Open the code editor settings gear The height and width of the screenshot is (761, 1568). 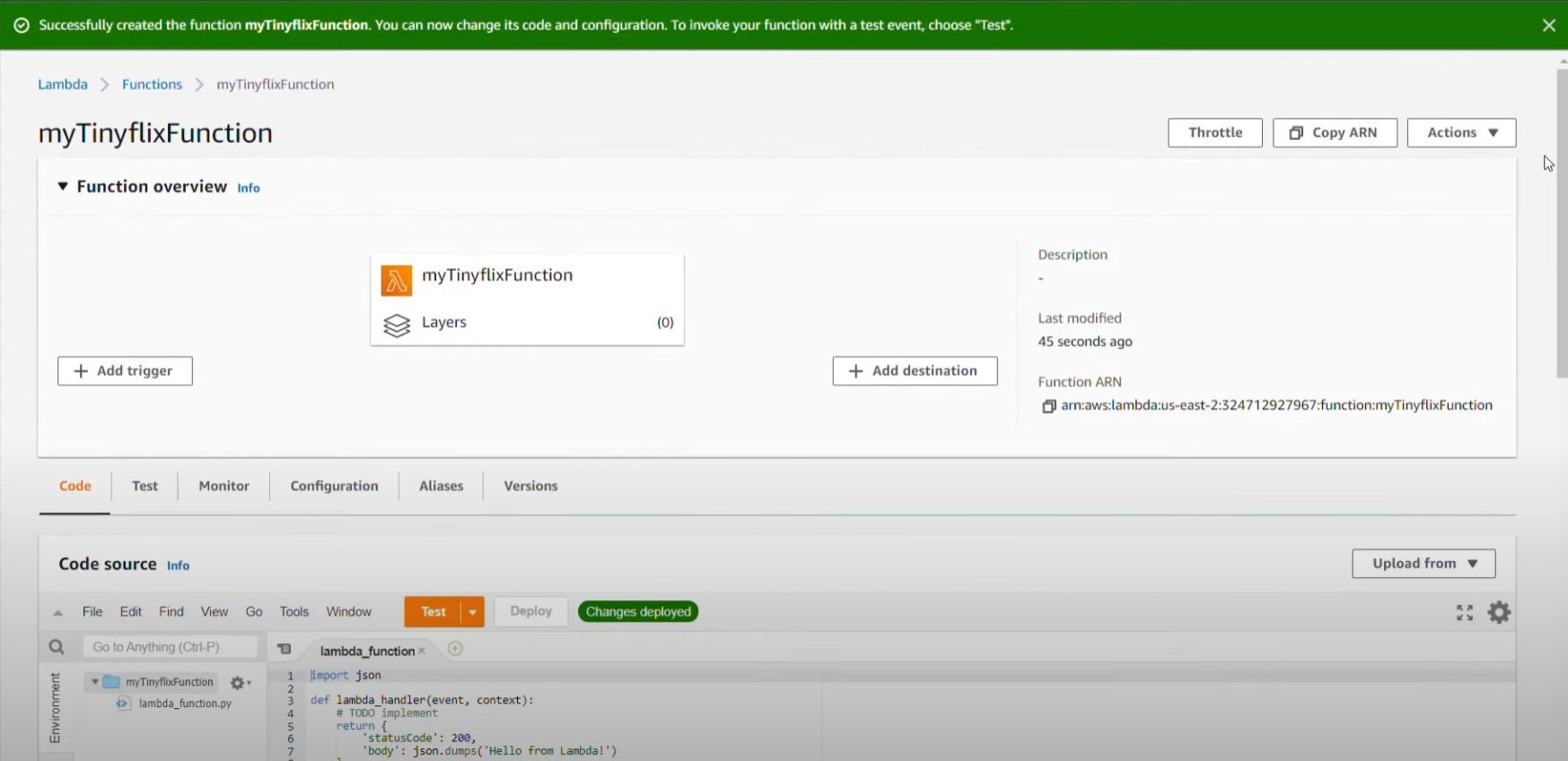(x=1499, y=612)
